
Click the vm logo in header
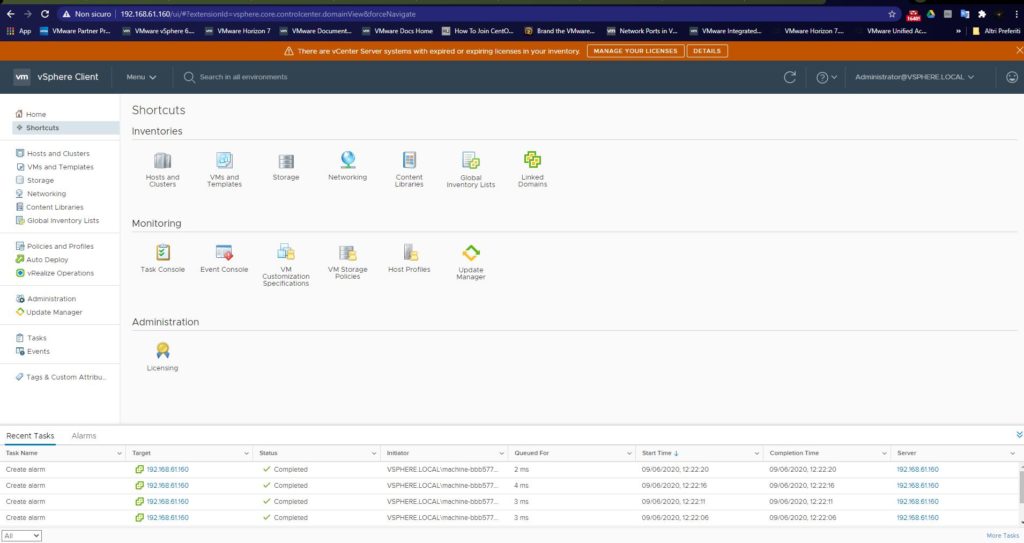[22, 77]
